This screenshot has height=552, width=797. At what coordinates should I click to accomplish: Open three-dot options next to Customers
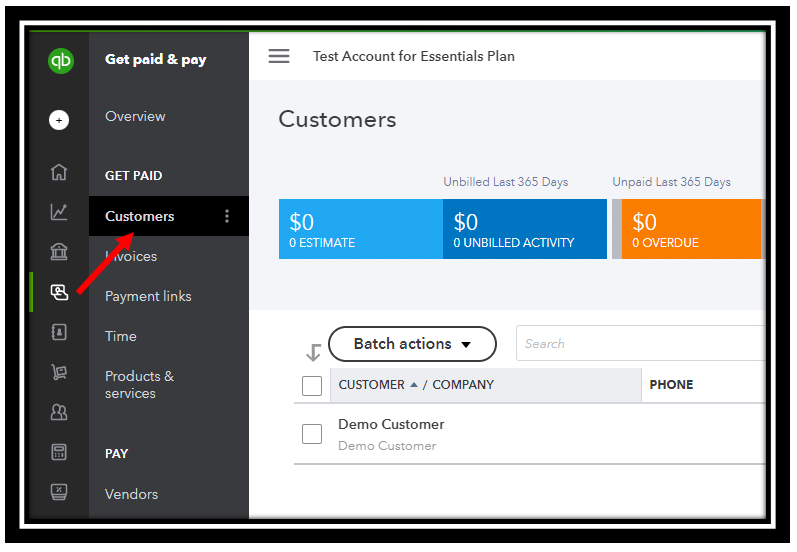(x=227, y=216)
